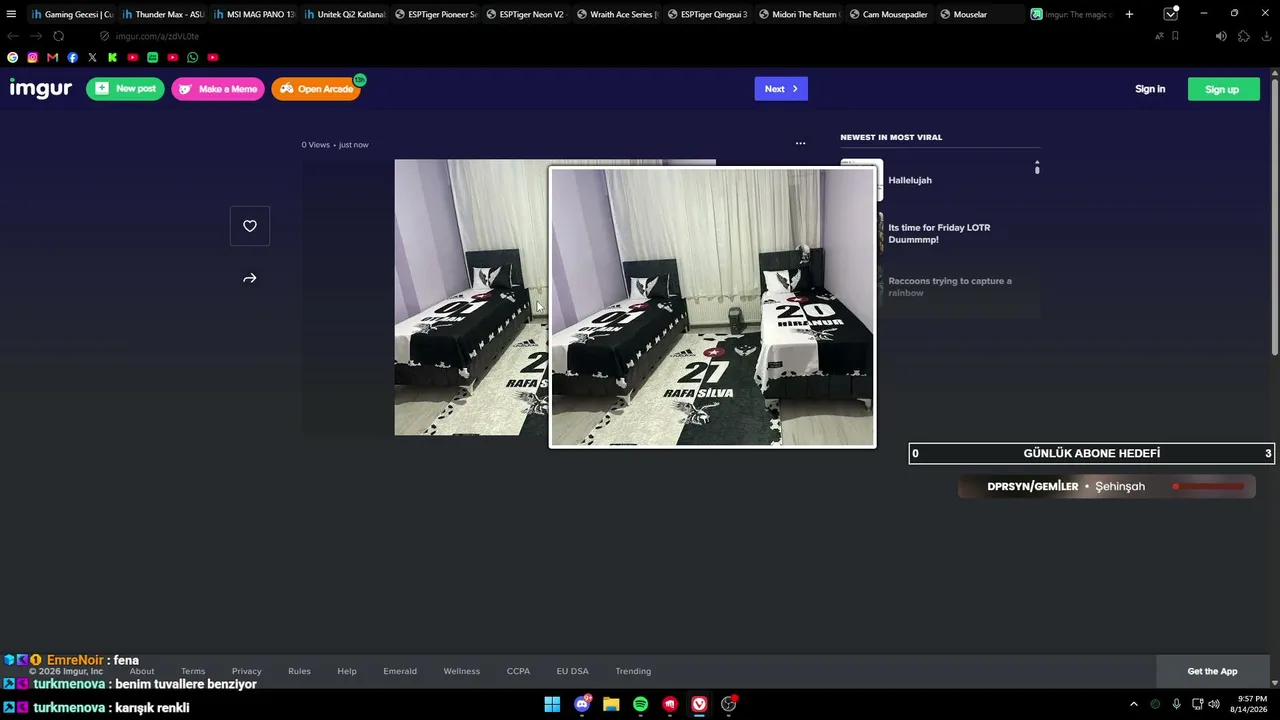Click the Vivaldi taskbar icon
This screenshot has width=1280, height=720.
click(x=700, y=704)
